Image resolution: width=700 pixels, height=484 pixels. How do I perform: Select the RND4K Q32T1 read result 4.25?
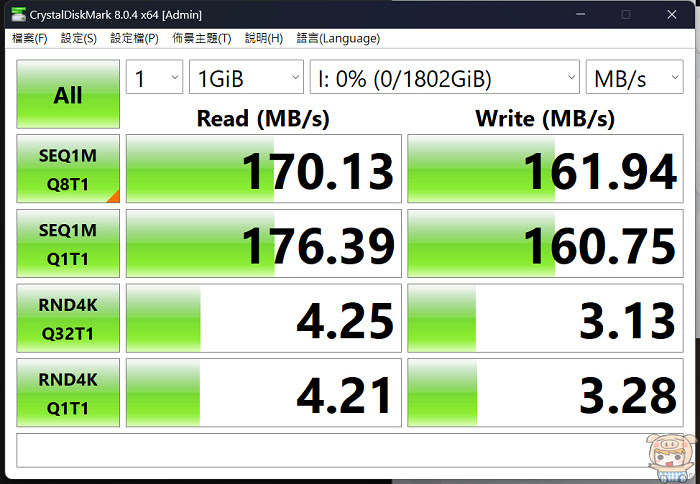[264, 318]
